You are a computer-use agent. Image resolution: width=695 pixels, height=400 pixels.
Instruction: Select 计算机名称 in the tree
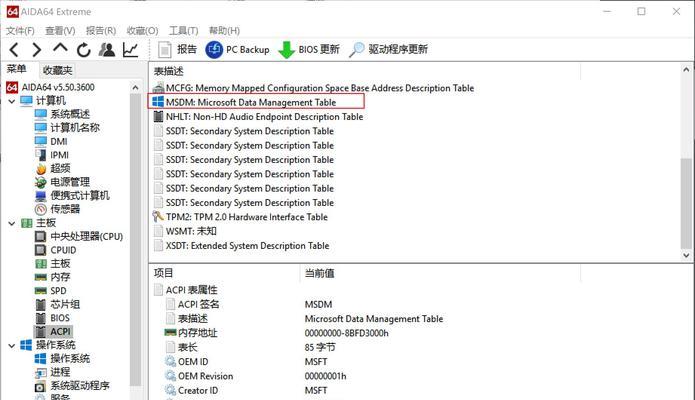coord(67,128)
